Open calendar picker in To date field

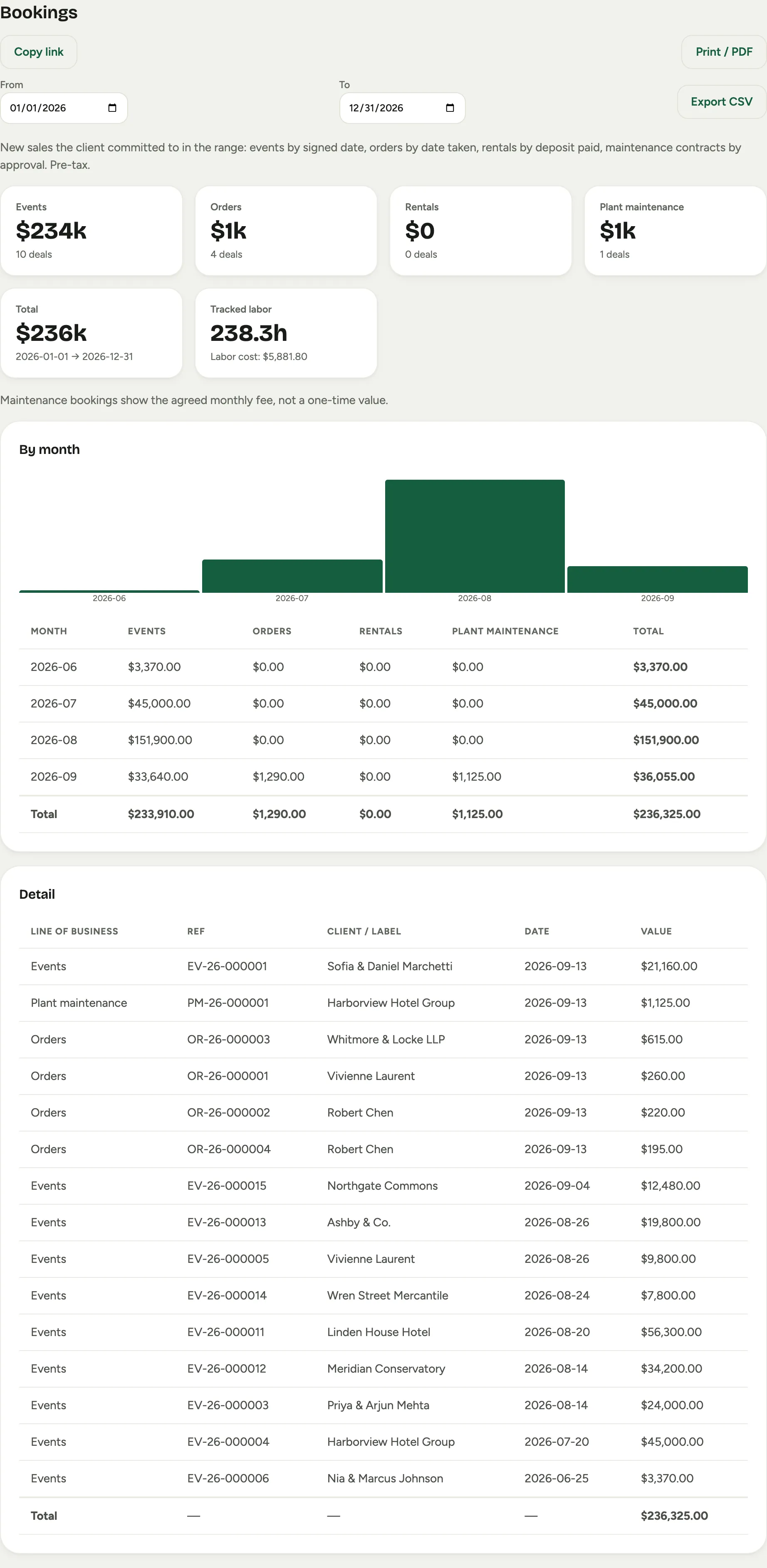[x=450, y=108]
